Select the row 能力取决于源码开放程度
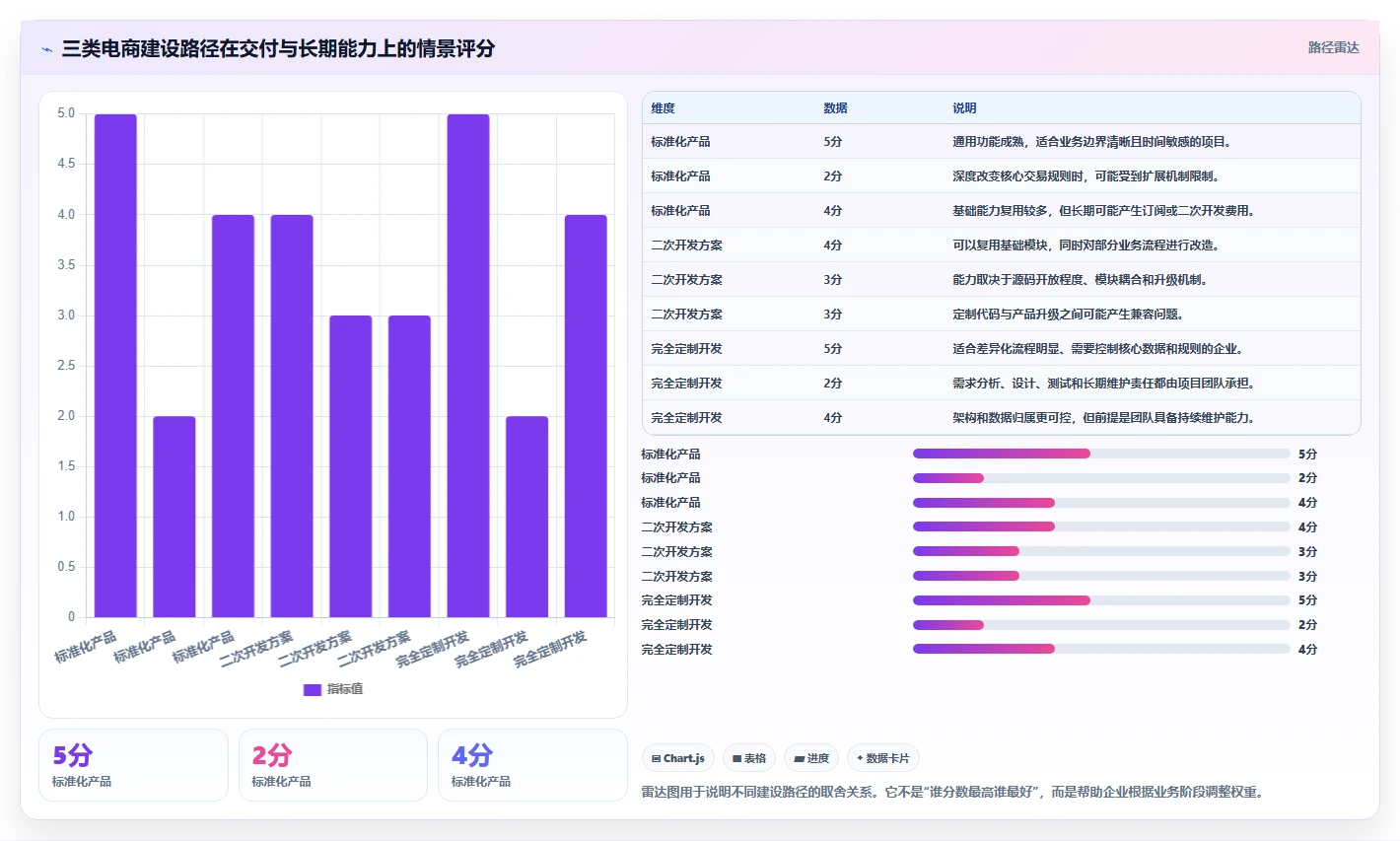 (1002, 280)
